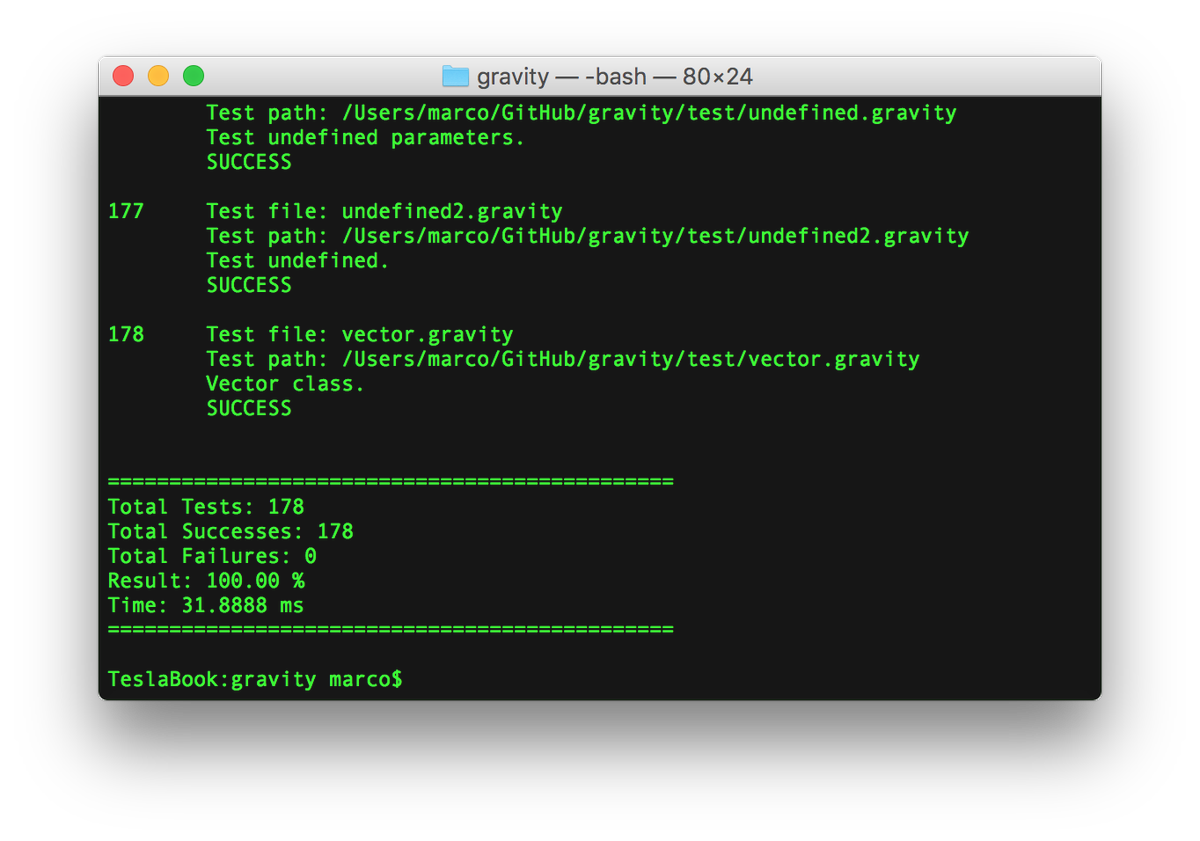The width and height of the screenshot is (1200, 841).
Task: Click the test number 177
Action: pos(126,211)
